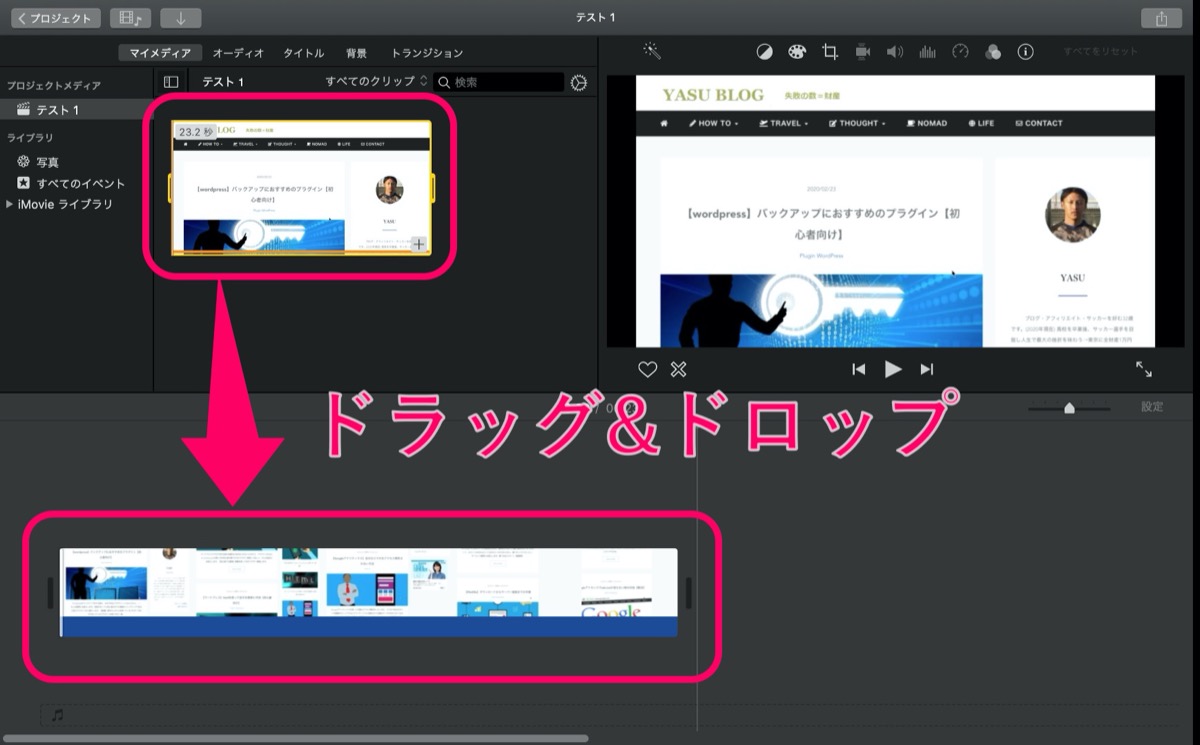Viewport: 1200px width, 745px height.
Task: Click the timeline clip's left trim handle
Action: (50, 593)
